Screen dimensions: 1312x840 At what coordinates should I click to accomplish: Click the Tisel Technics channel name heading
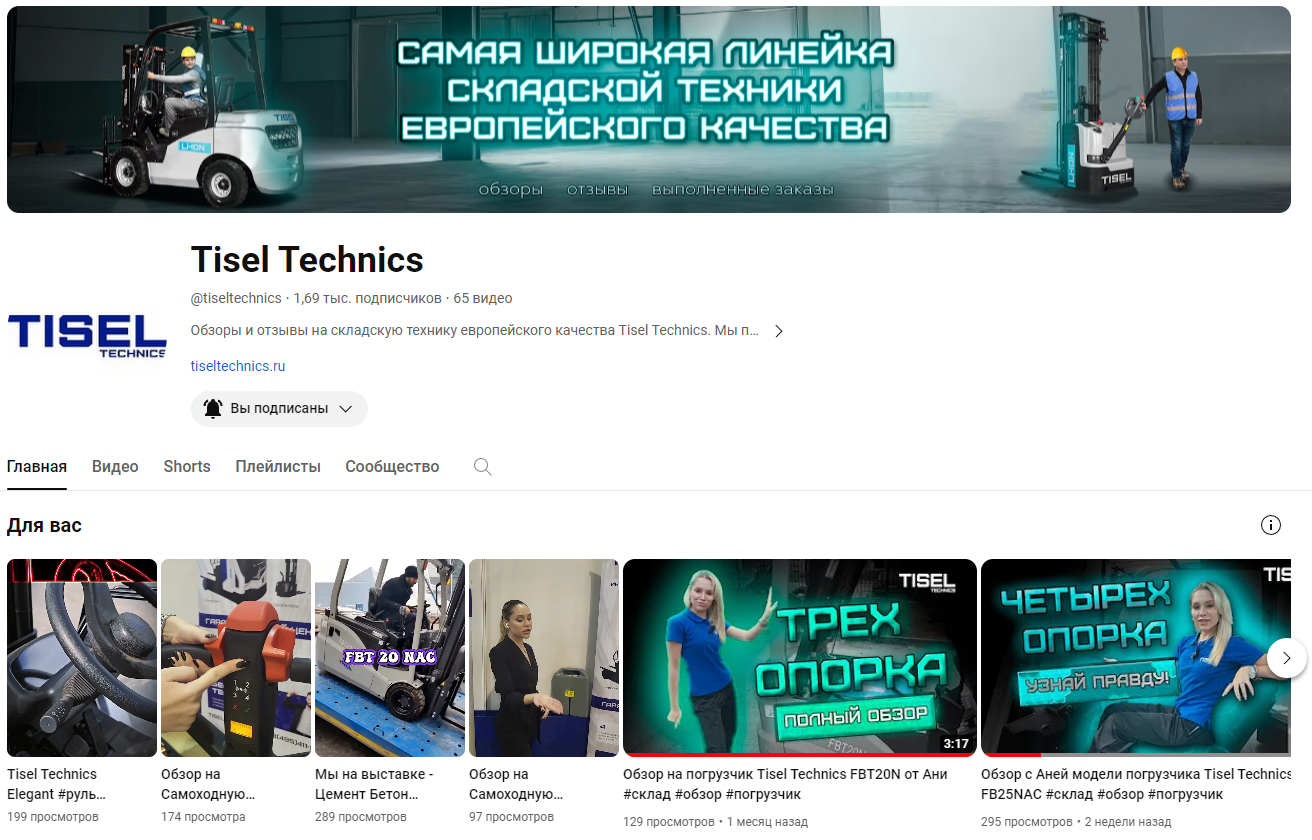click(x=307, y=260)
